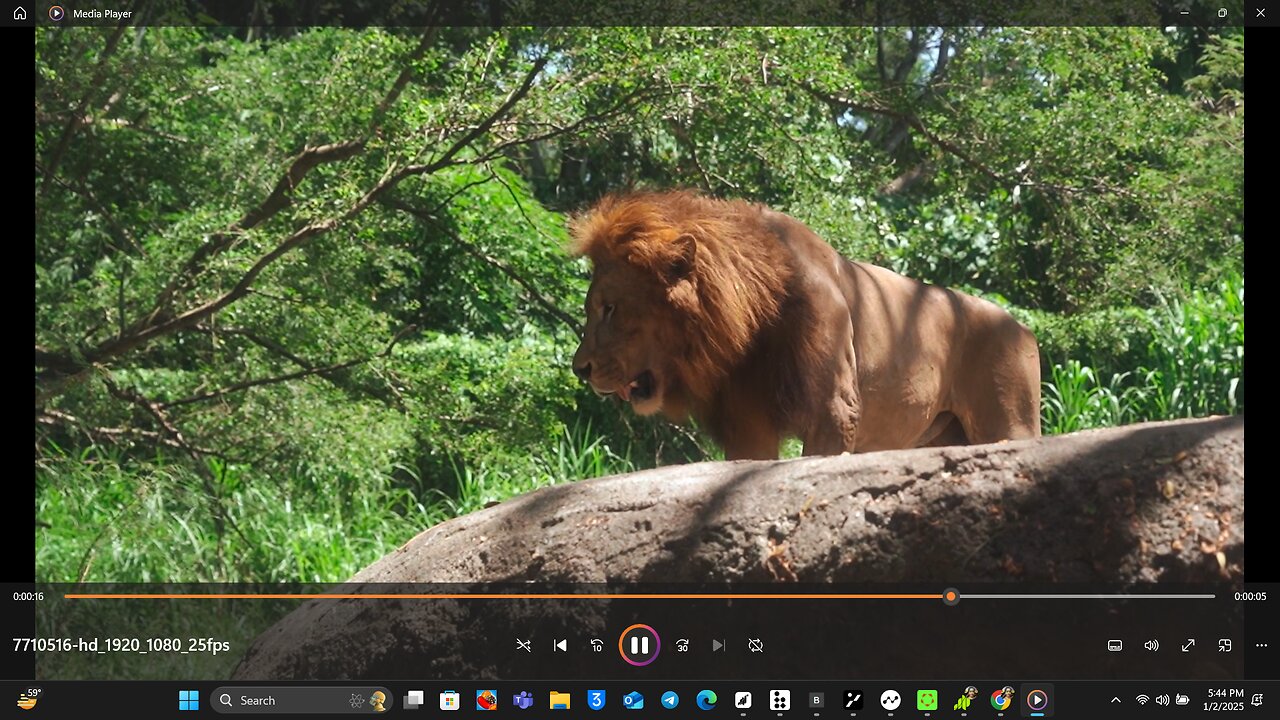Click the remaining time 0:00:05

click(1250, 596)
